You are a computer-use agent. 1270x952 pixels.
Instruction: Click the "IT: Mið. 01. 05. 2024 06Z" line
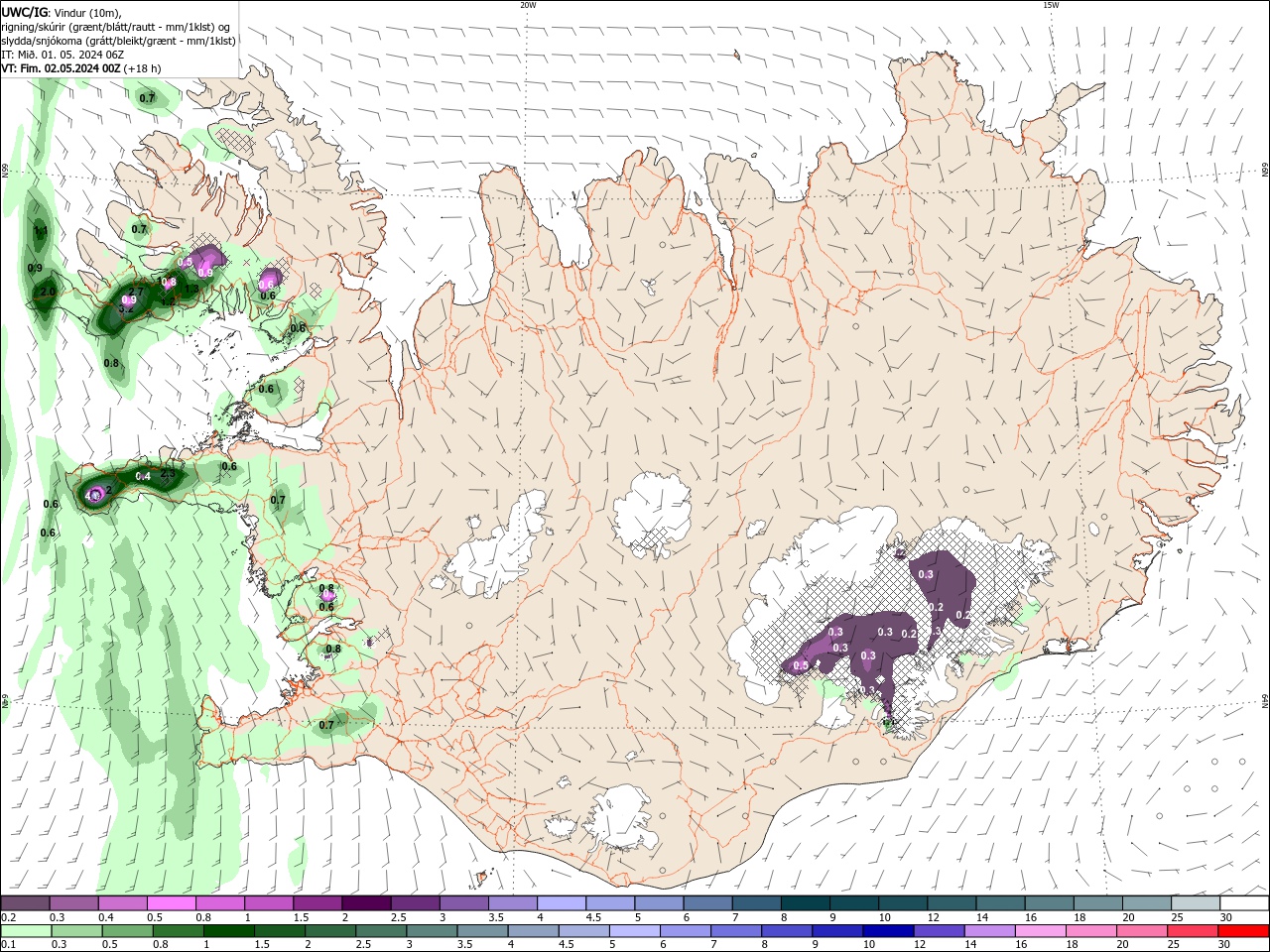(63, 55)
